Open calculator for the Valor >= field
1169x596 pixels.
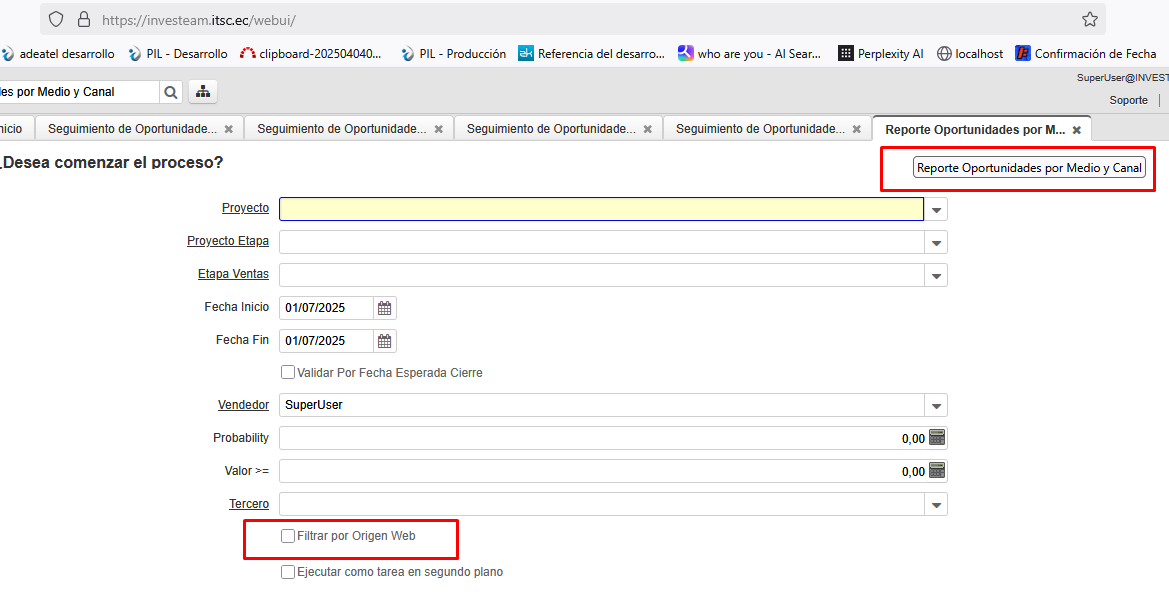(937, 471)
